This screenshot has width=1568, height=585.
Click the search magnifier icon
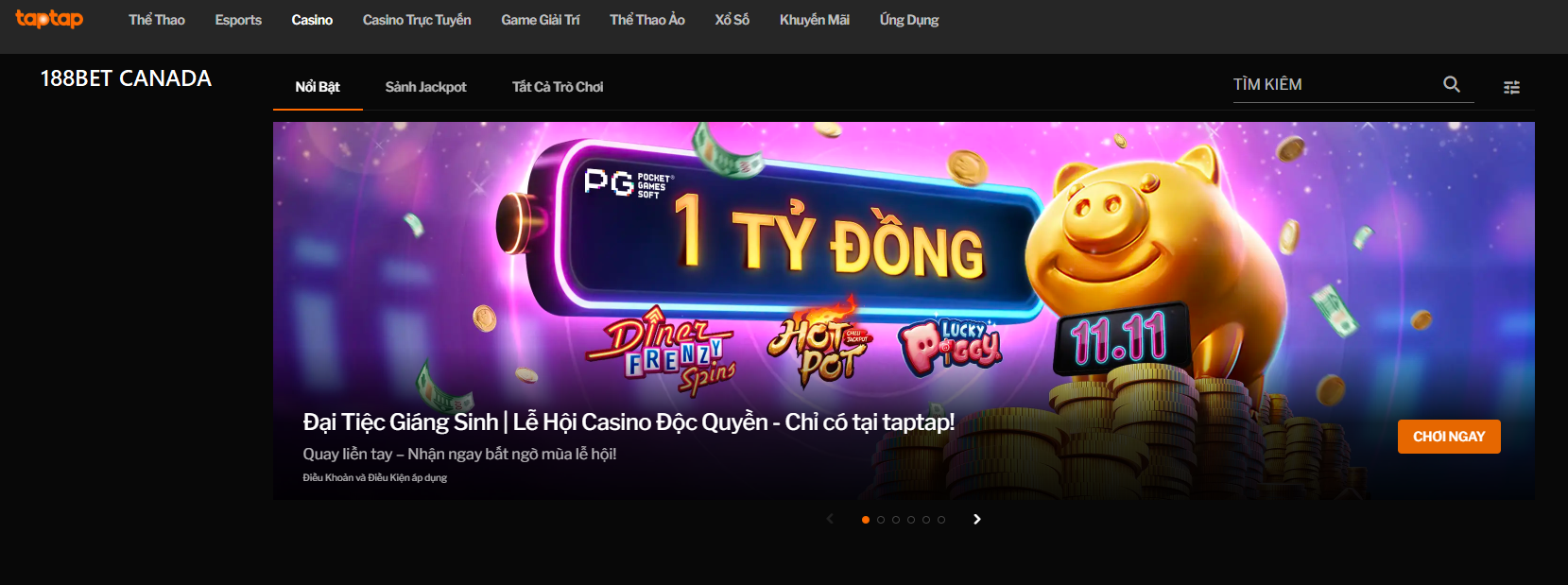pyautogui.click(x=1452, y=84)
